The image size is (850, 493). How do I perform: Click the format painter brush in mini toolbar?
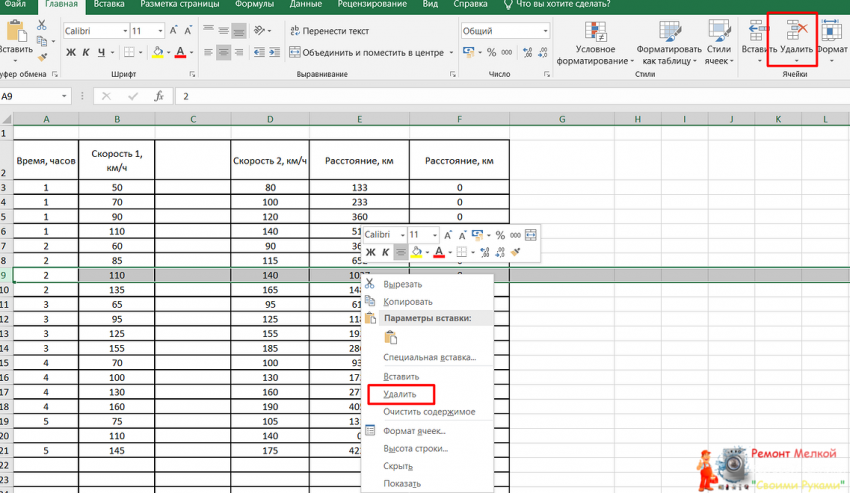pyautogui.click(x=515, y=252)
